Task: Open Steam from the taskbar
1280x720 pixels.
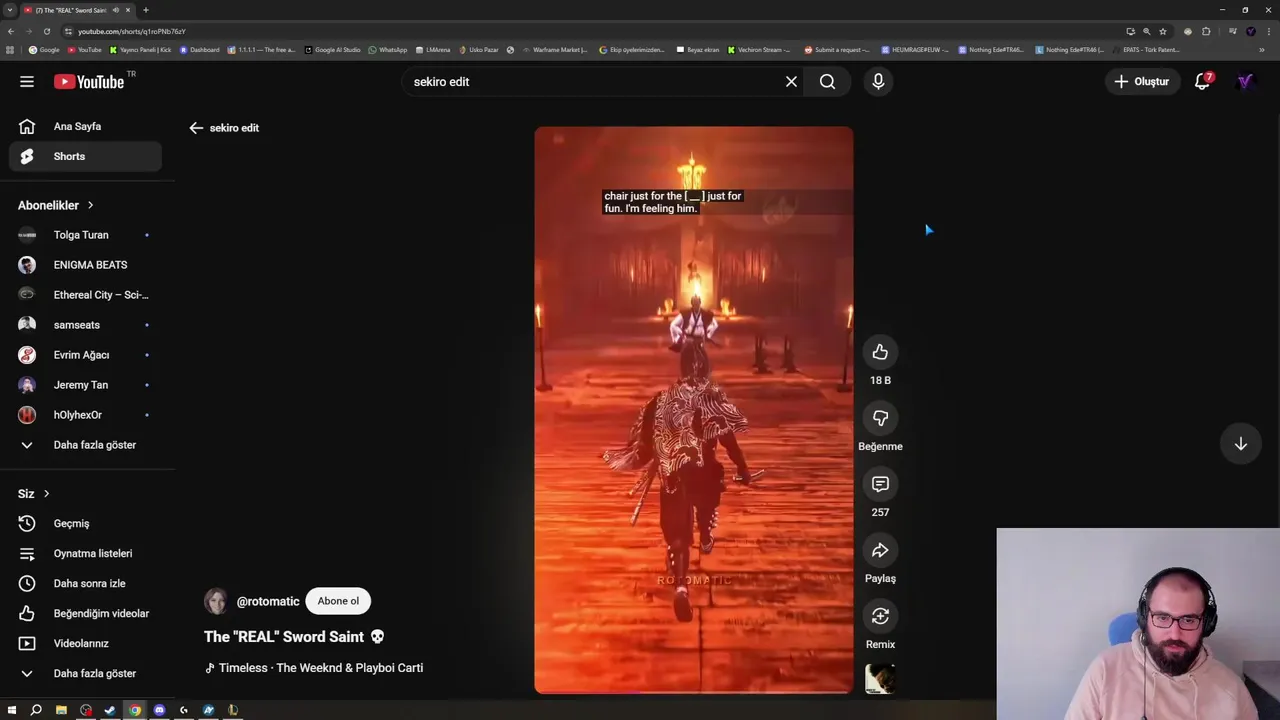Action: pos(110,710)
